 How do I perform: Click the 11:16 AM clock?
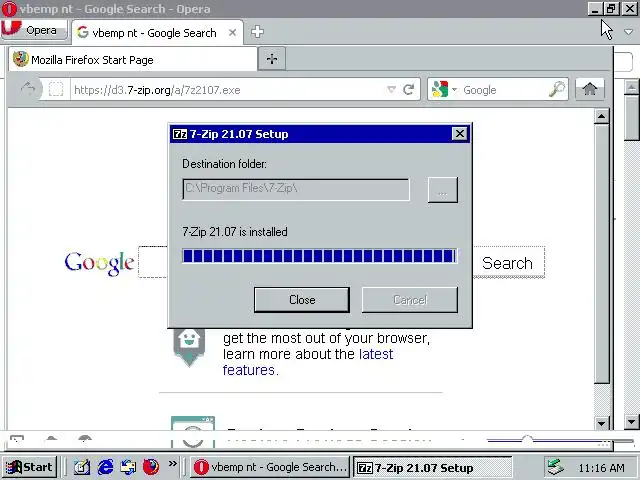[601, 468]
